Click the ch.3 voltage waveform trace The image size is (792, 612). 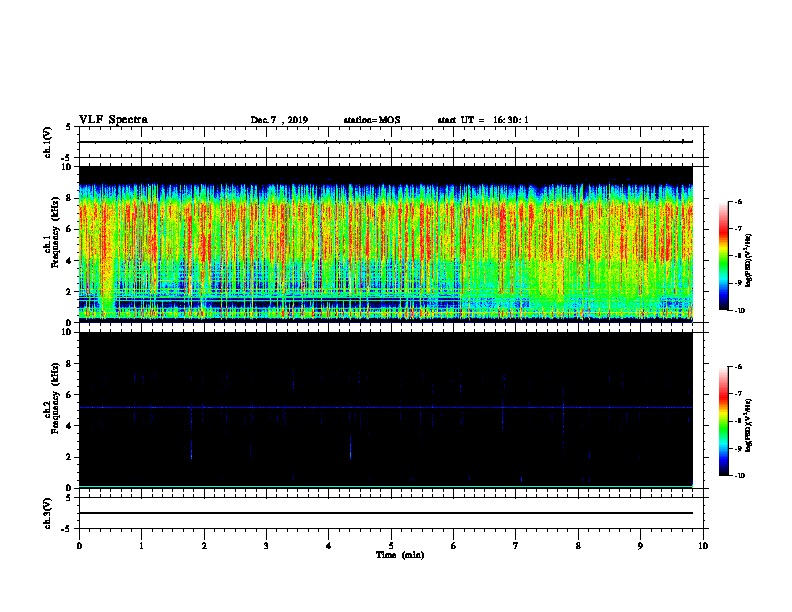[386, 513]
